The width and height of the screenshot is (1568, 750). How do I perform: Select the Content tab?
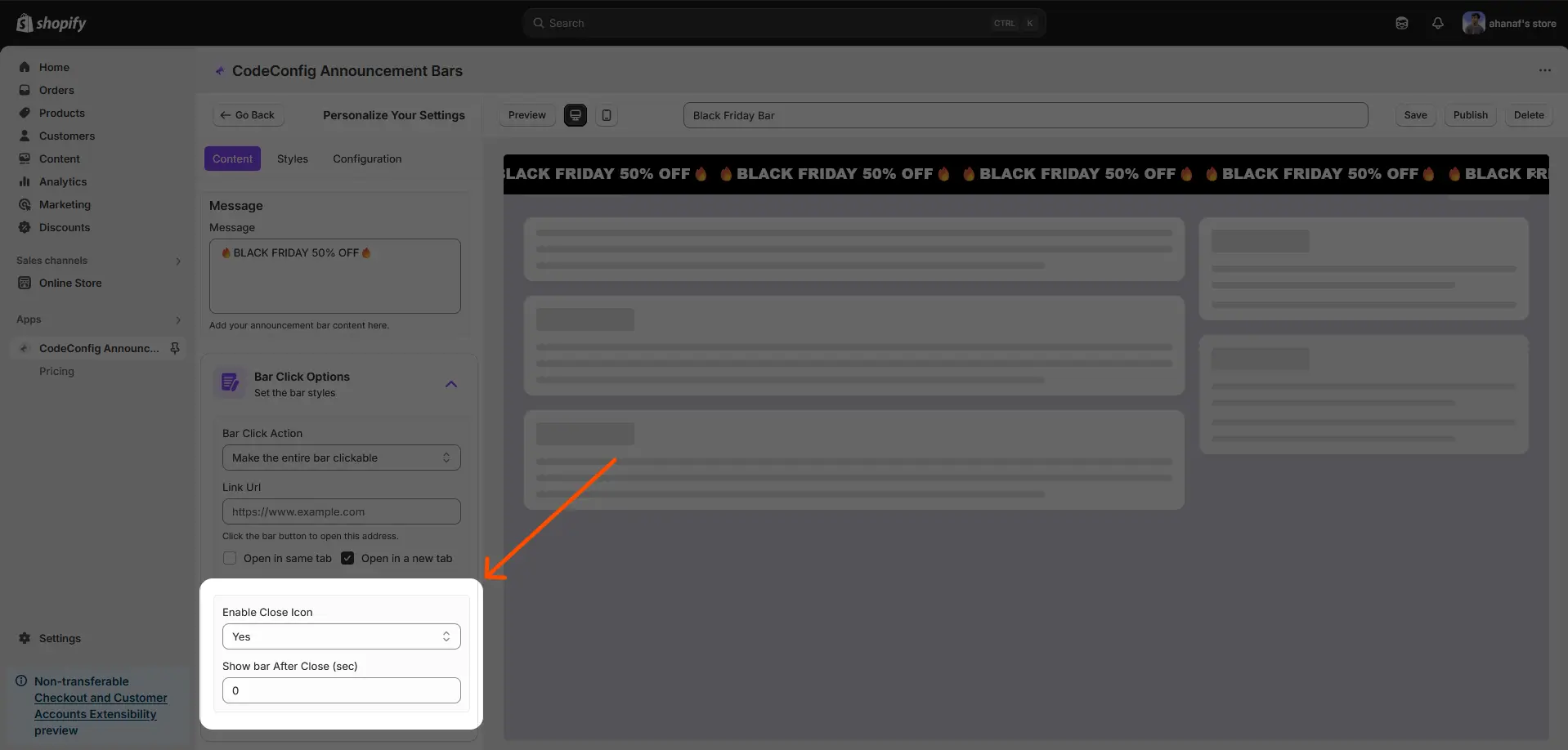pos(232,158)
